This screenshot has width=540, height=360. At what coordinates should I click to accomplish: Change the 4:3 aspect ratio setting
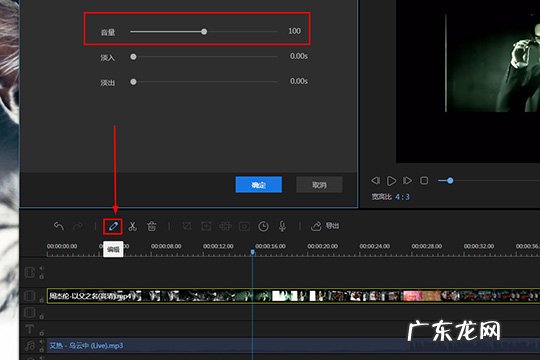tap(402, 197)
